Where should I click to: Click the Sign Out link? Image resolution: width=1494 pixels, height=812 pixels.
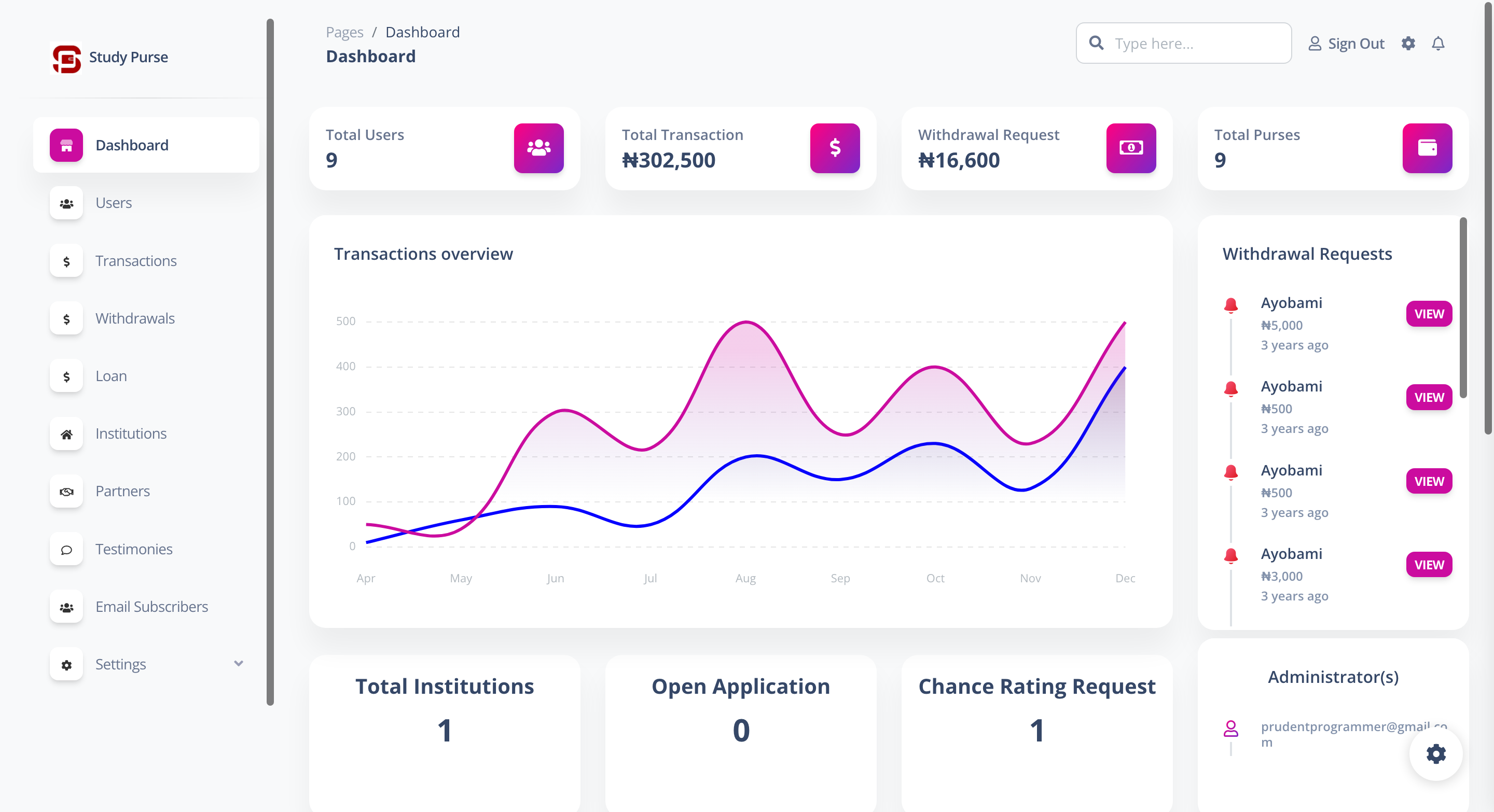(x=1346, y=44)
